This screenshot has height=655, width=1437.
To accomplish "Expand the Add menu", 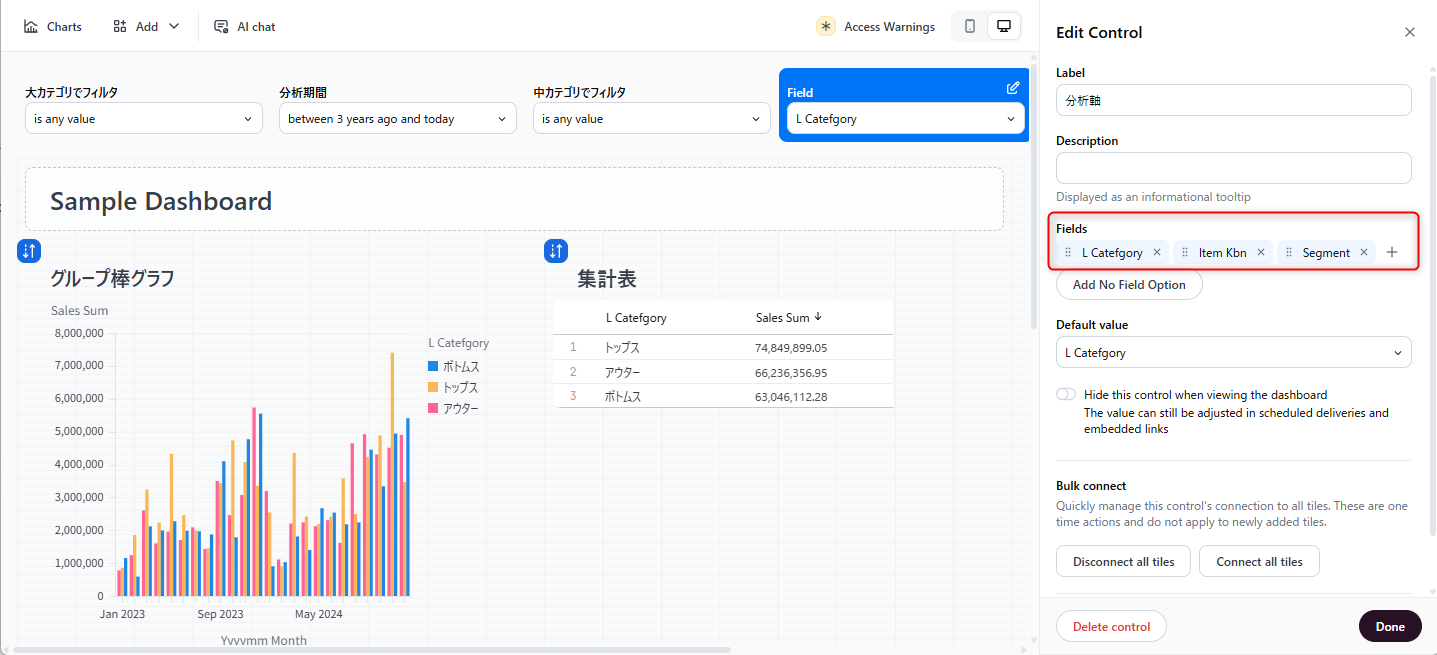I will point(146,27).
